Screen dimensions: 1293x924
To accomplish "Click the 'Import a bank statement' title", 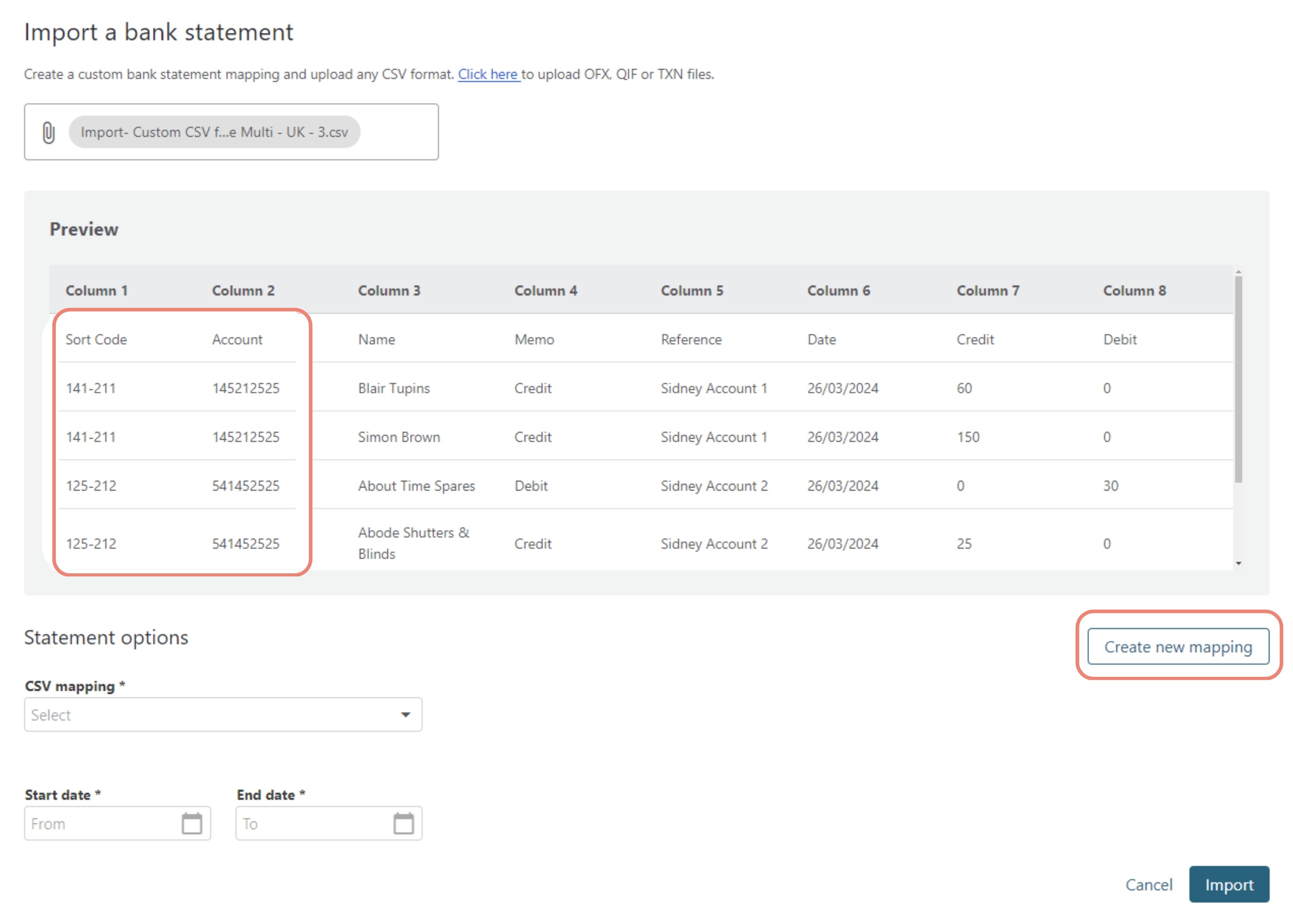I will (159, 32).
